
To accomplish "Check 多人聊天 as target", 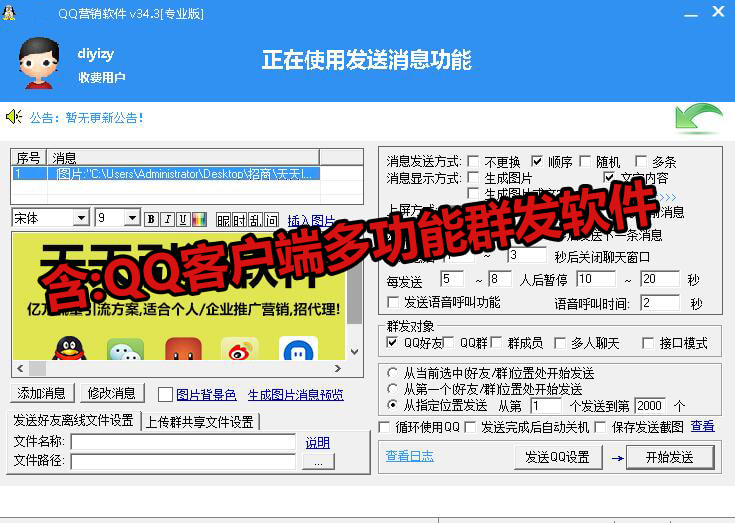I will [x=560, y=343].
